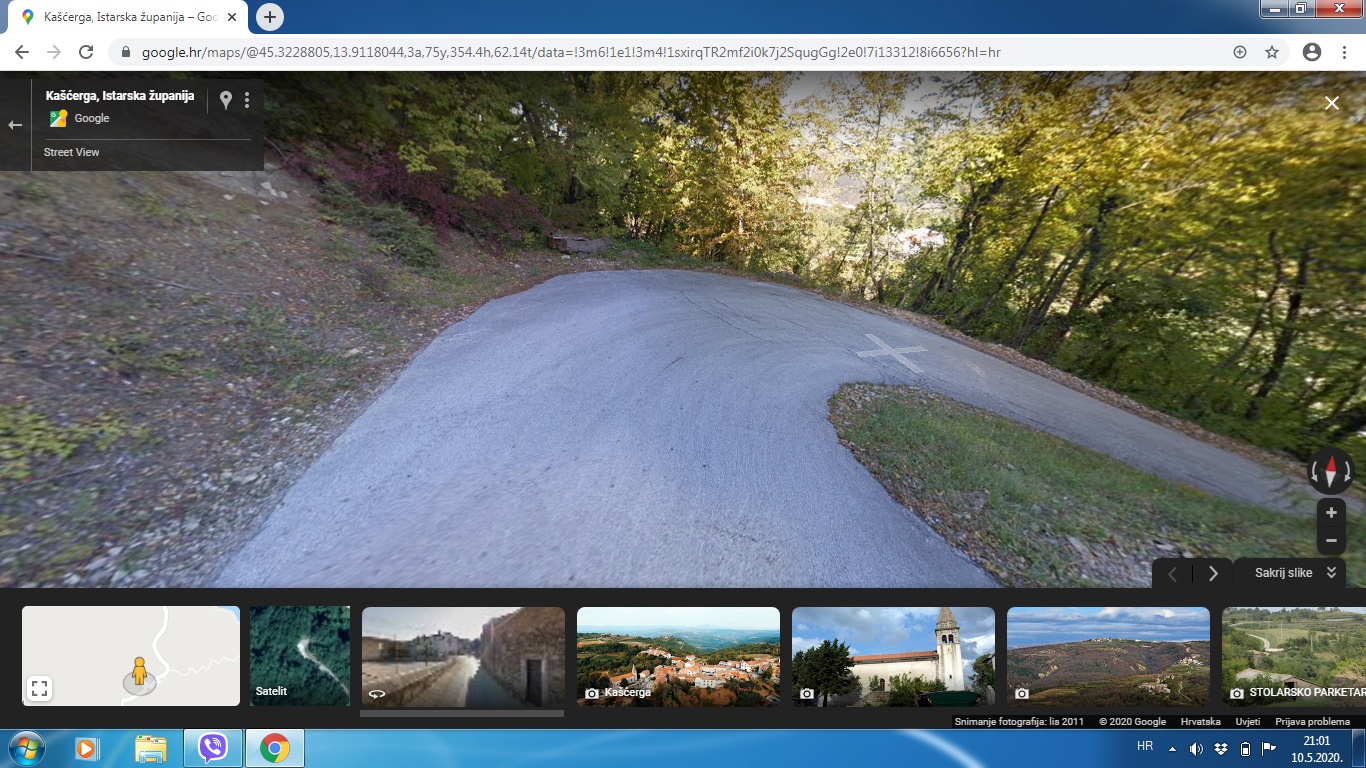Reload the page in Chrome
The height and width of the screenshot is (768, 1366).
[x=86, y=52]
